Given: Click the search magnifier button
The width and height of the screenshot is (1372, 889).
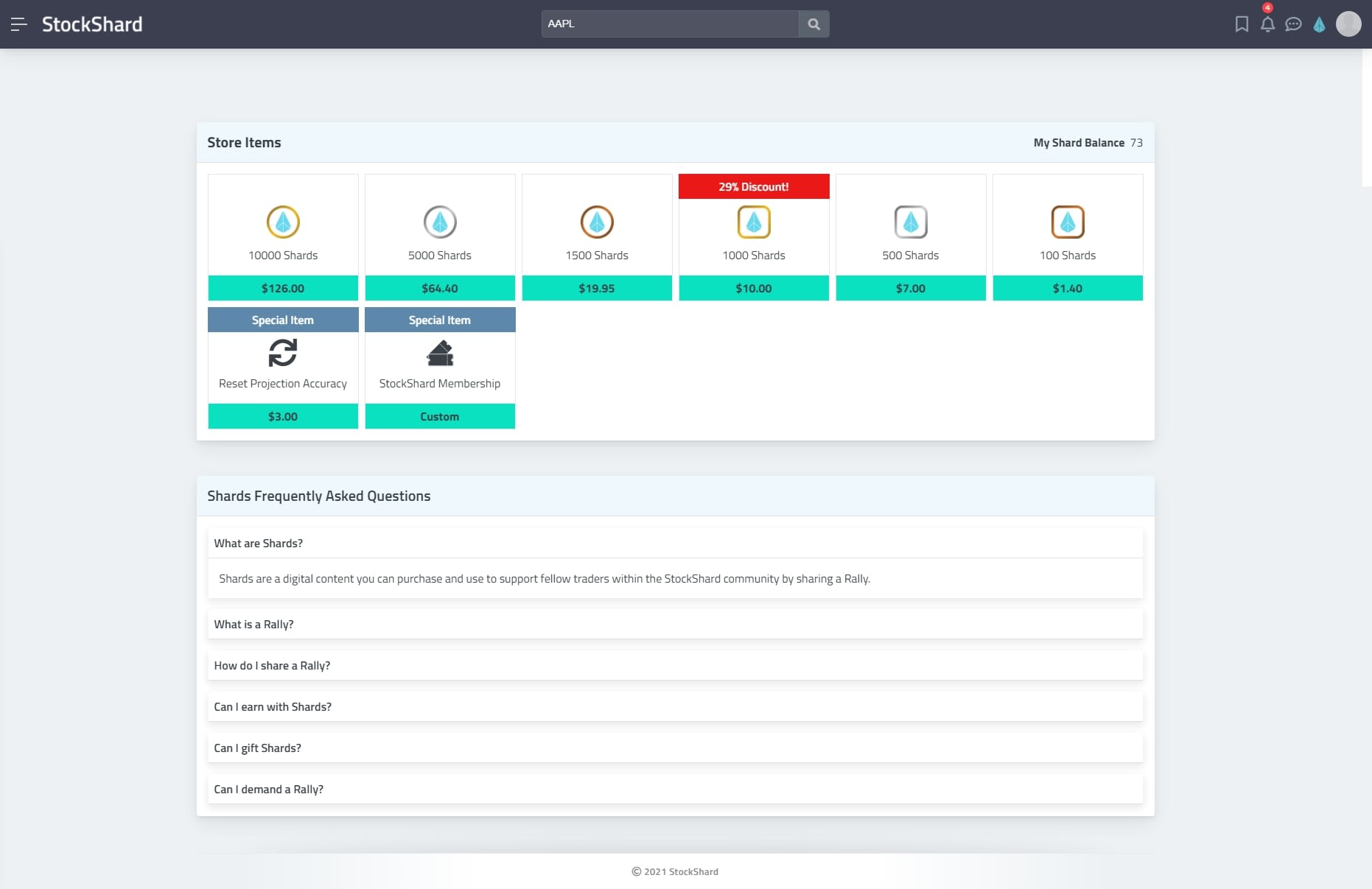Looking at the screenshot, I should click(813, 24).
